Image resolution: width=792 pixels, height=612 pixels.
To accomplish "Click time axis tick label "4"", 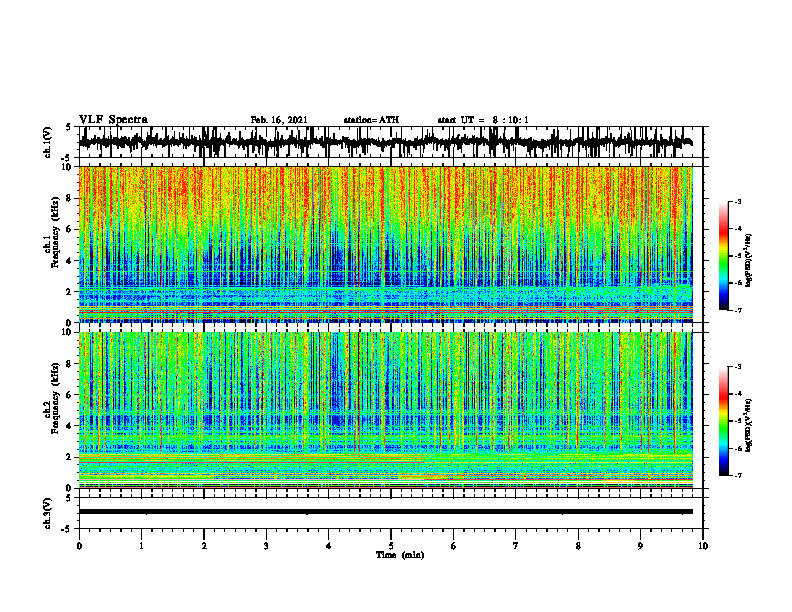I will click(x=329, y=546).
